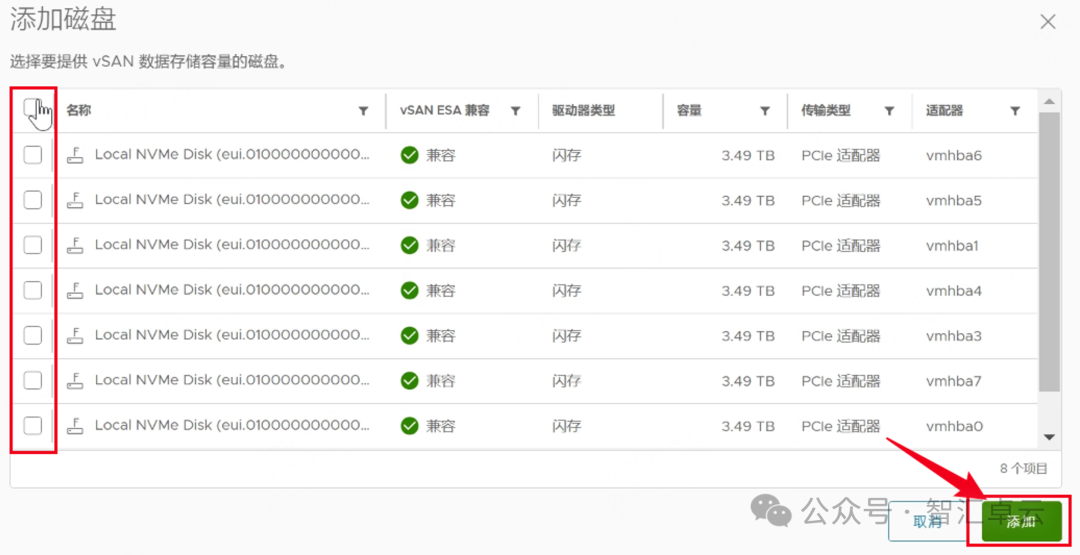Click green compatible checkmark in vmhba5 row
This screenshot has height=555, width=1080.
(x=409, y=200)
